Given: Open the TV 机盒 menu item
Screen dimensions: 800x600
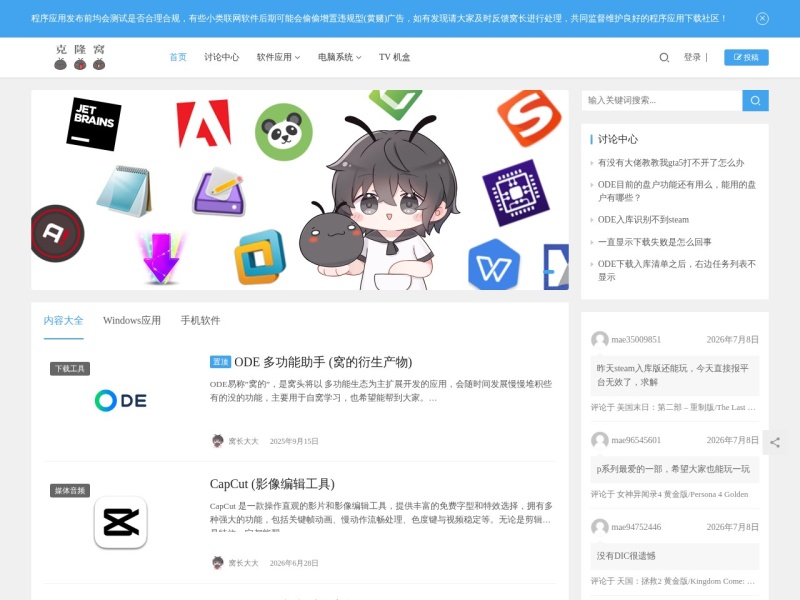Looking at the screenshot, I should pos(394,57).
